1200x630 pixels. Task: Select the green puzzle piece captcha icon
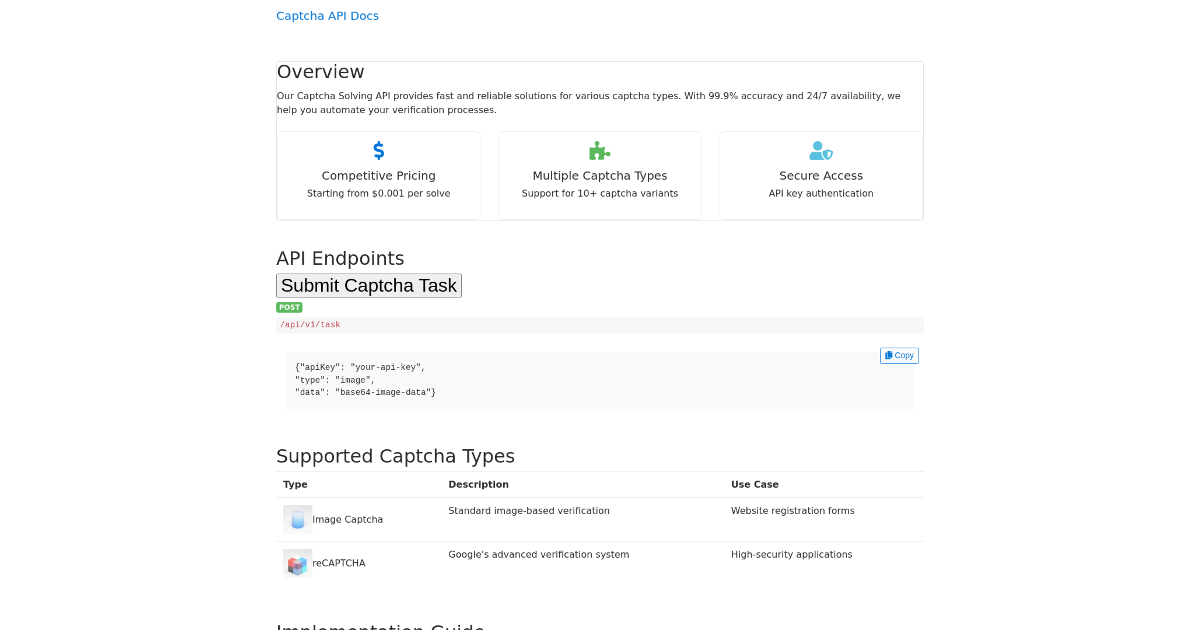599,150
